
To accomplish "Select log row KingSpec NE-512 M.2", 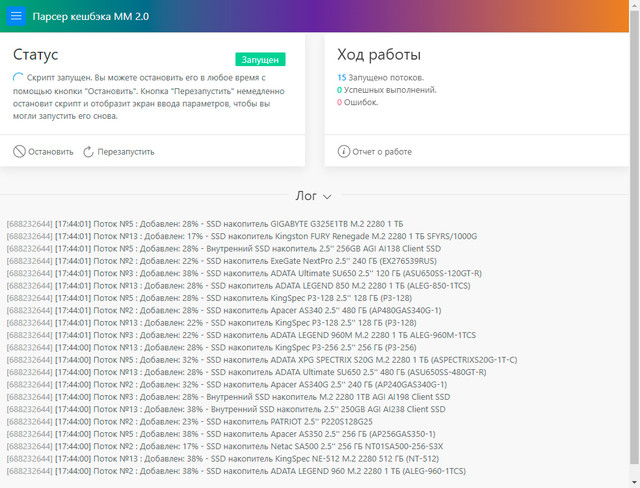I will [223, 459].
